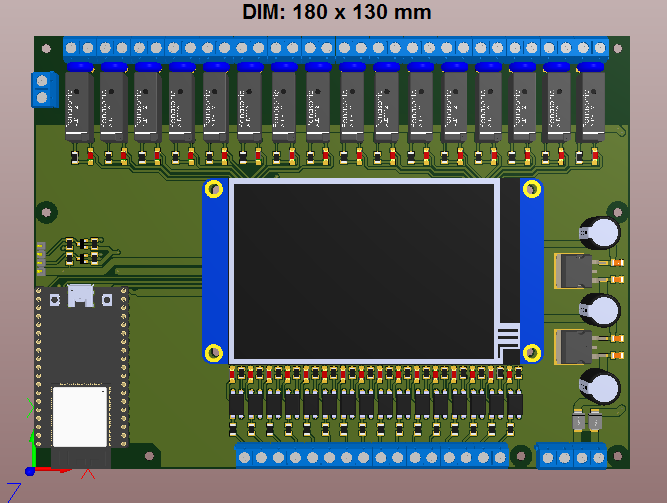Select the leftmost black optocoupler below the display

tap(237, 405)
